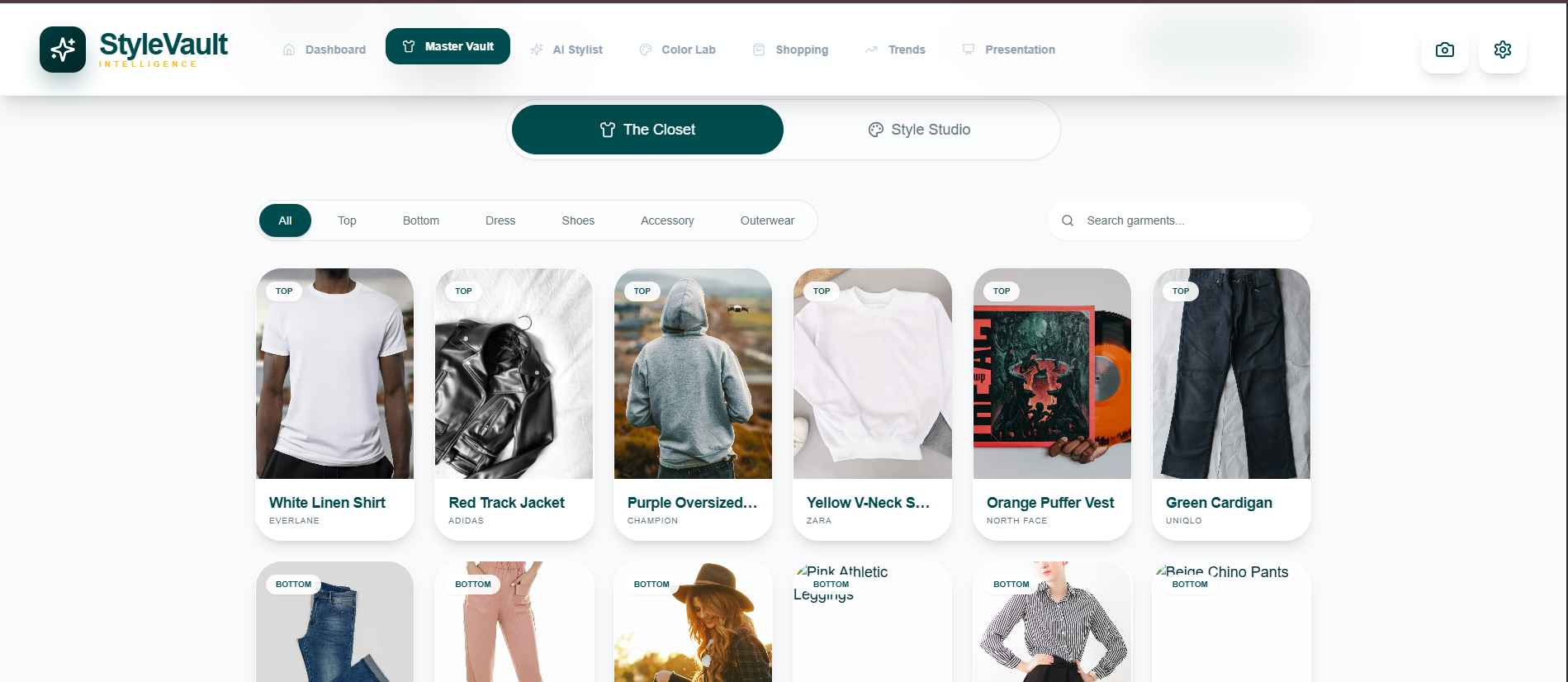The height and width of the screenshot is (682, 1568).
Task: Open settings via the gear icon
Action: [1503, 50]
